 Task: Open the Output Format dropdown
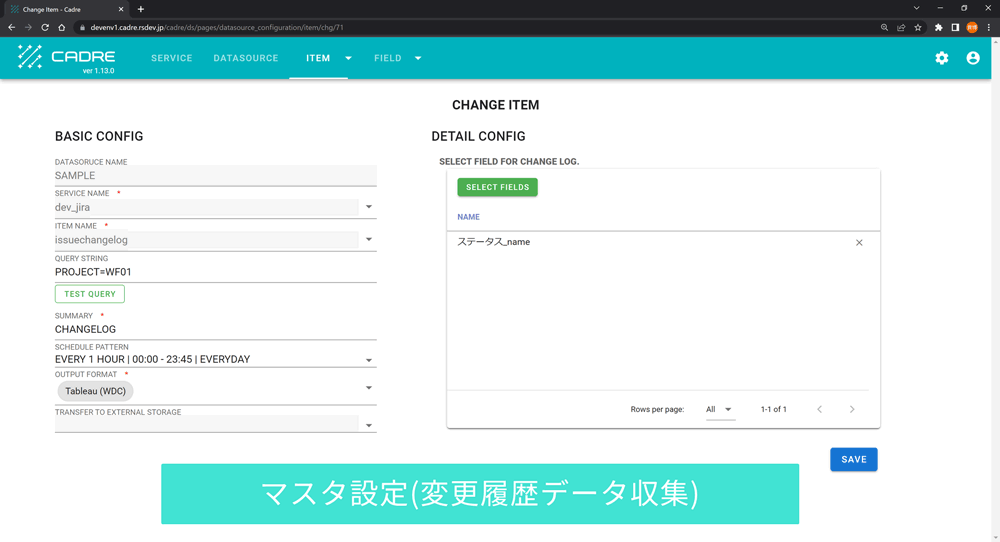tap(369, 388)
